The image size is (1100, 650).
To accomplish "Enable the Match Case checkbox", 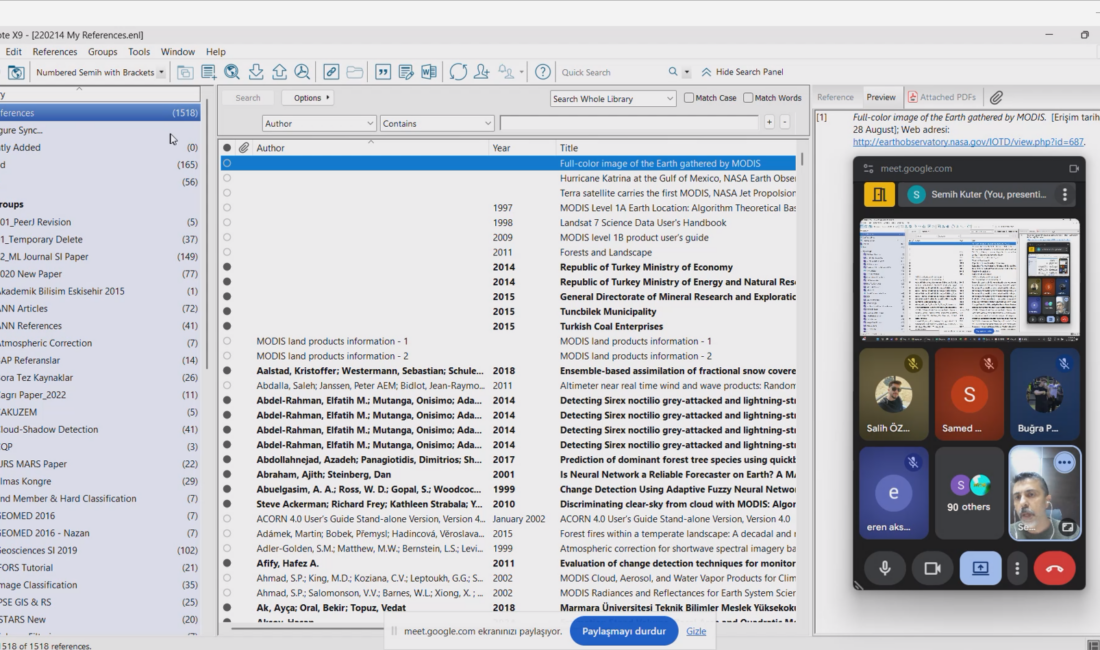I will coord(689,98).
